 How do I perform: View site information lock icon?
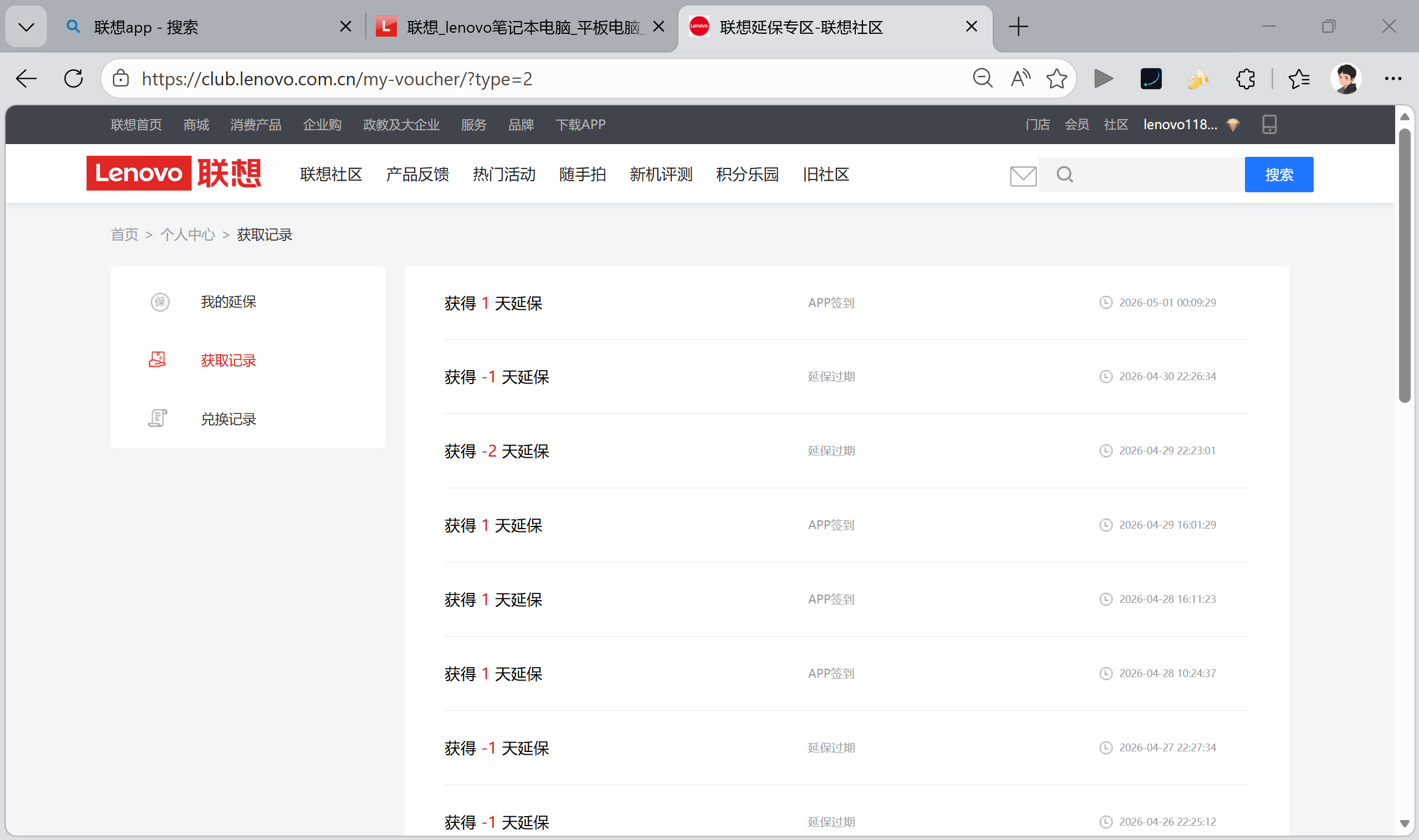coord(121,79)
